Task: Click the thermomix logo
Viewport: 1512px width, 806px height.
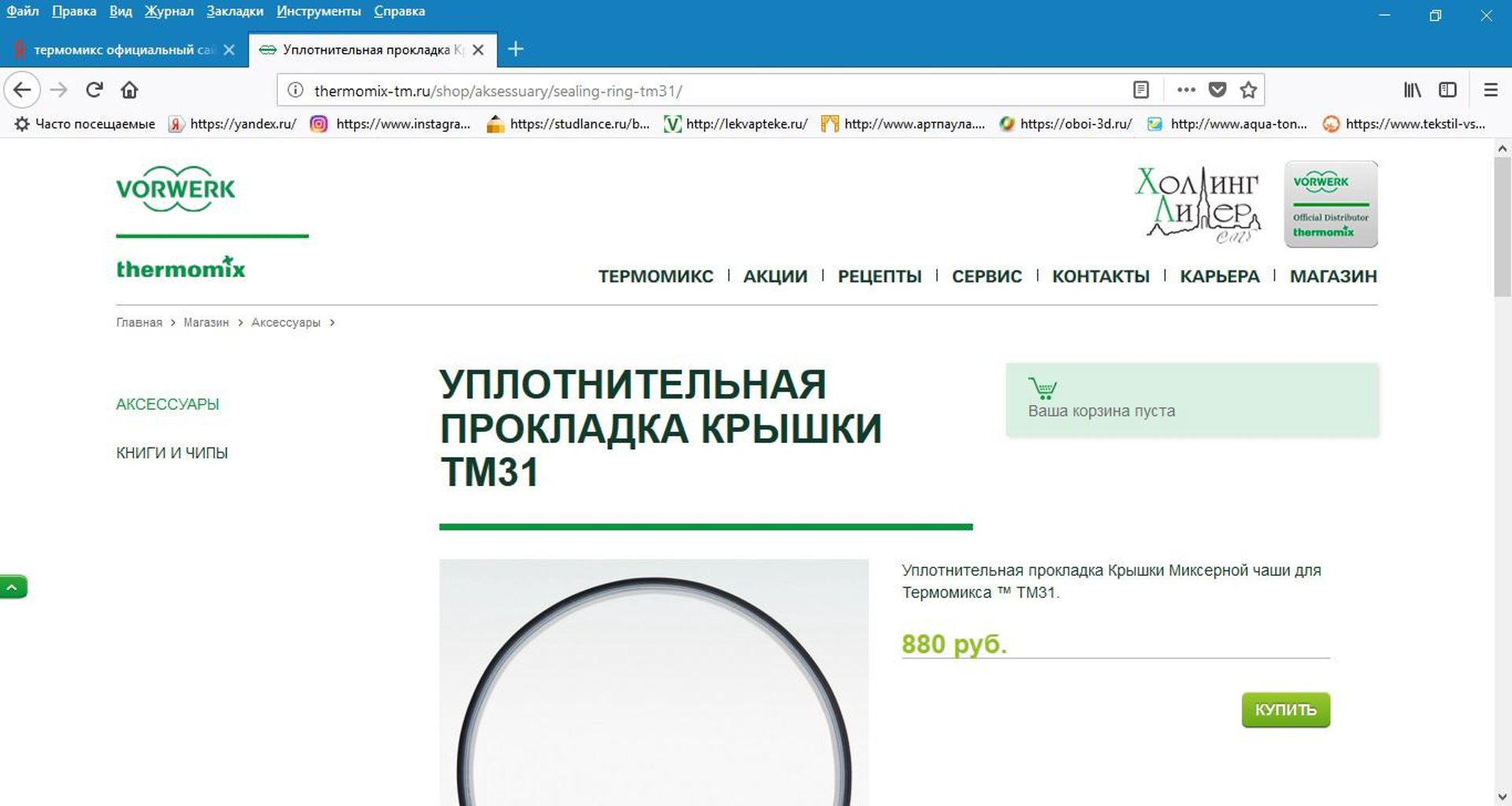Action: tap(181, 268)
